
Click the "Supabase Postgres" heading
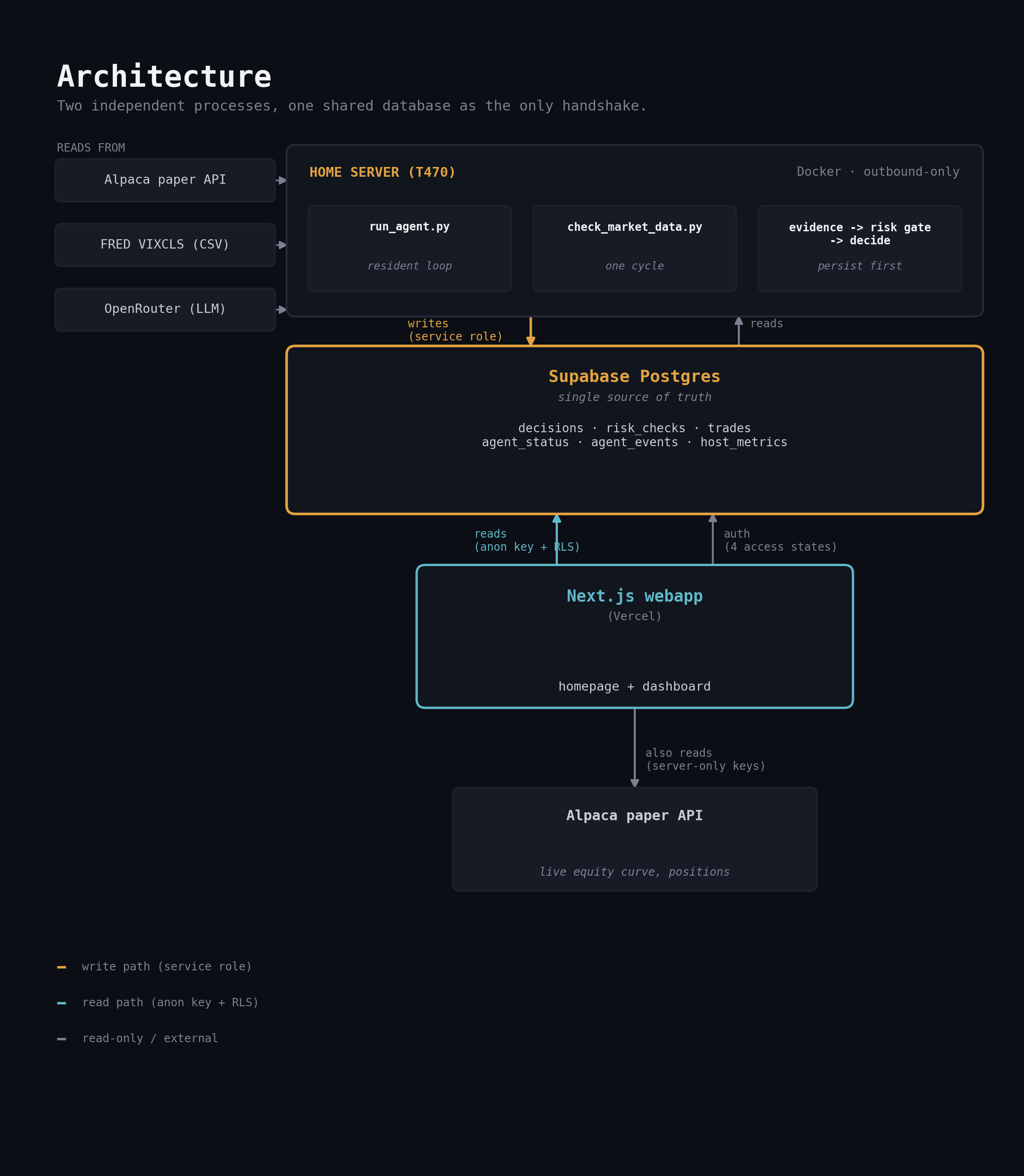point(635,377)
